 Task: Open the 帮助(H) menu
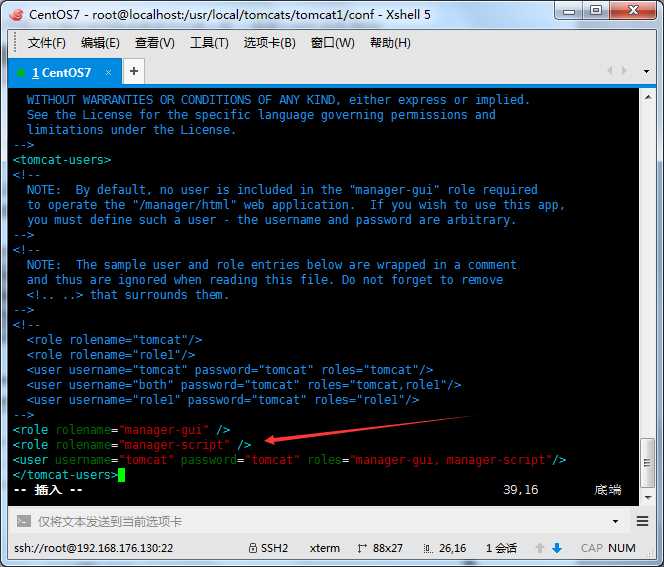[x=390, y=43]
